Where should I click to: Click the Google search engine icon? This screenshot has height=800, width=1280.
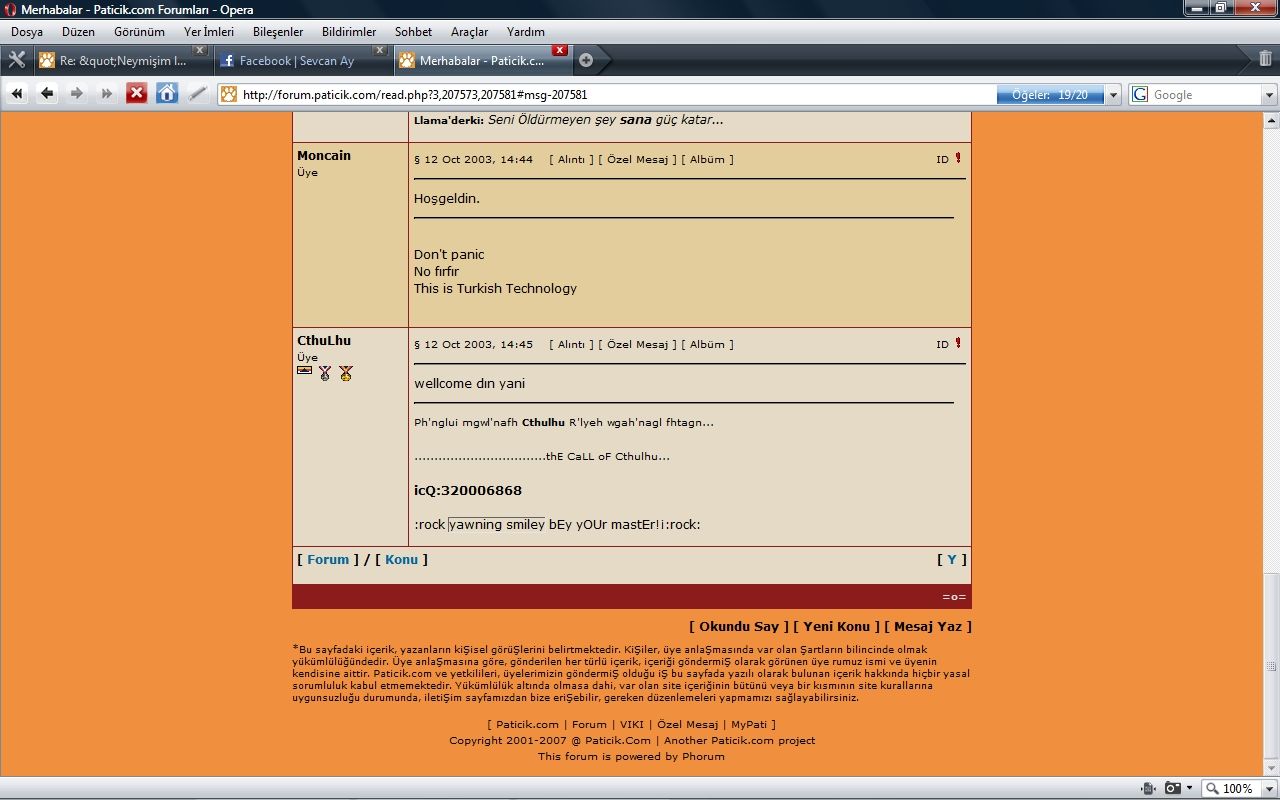pyautogui.click(x=1140, y=95)
